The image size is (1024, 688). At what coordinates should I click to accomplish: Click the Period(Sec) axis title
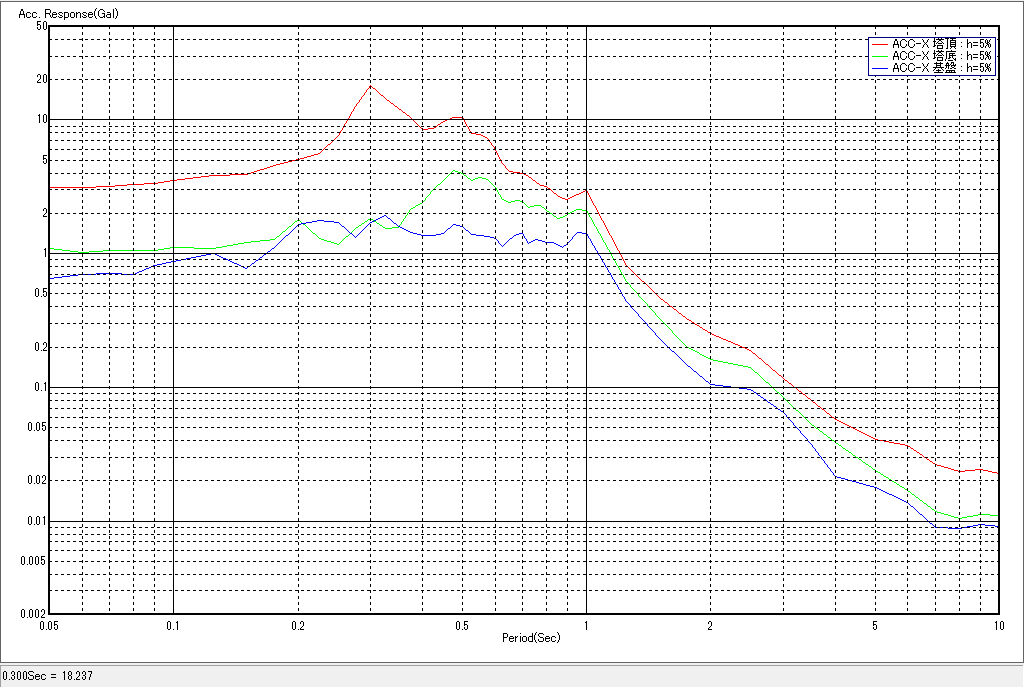tap(530, 638)
